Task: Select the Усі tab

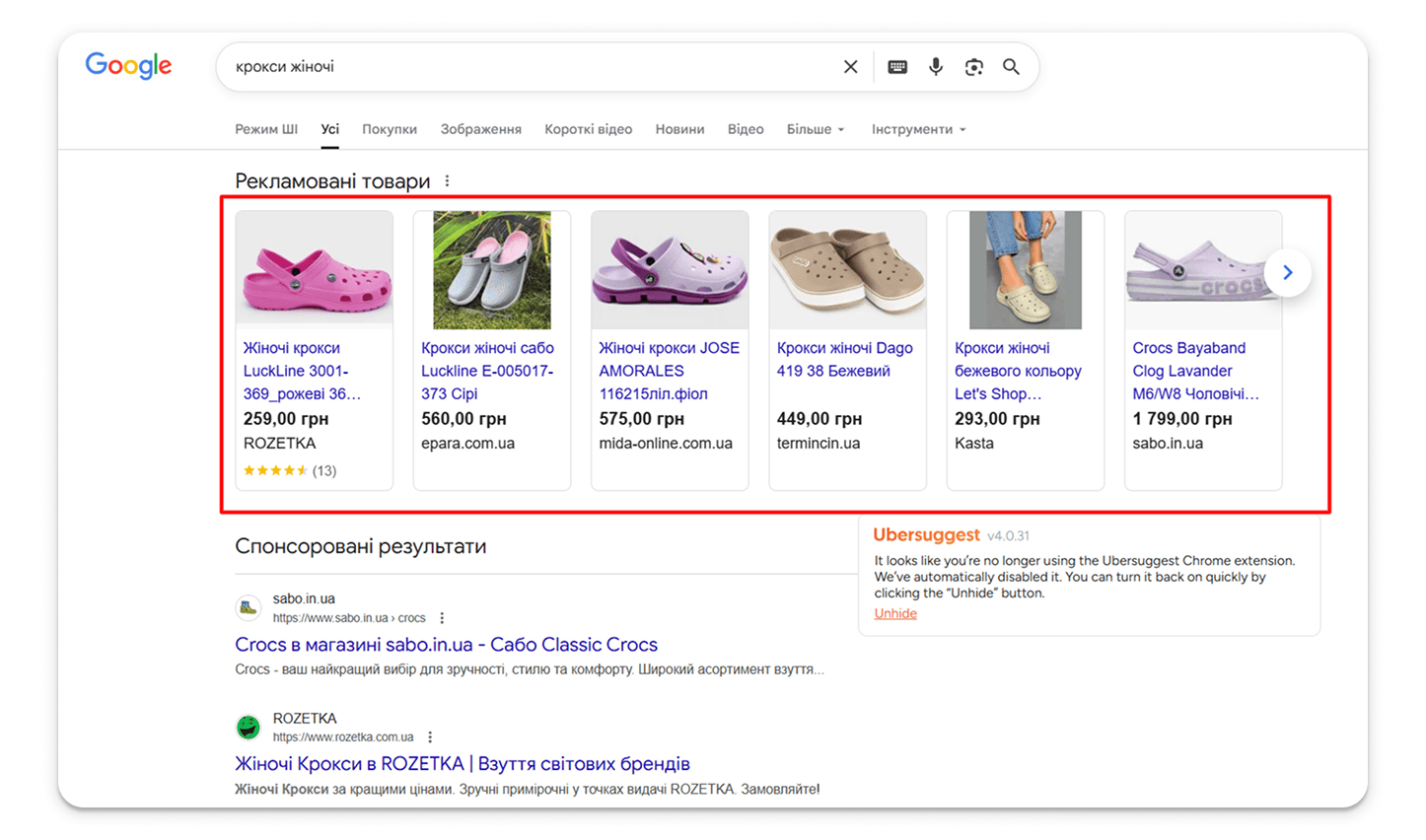Action: [x=330, y=129]
